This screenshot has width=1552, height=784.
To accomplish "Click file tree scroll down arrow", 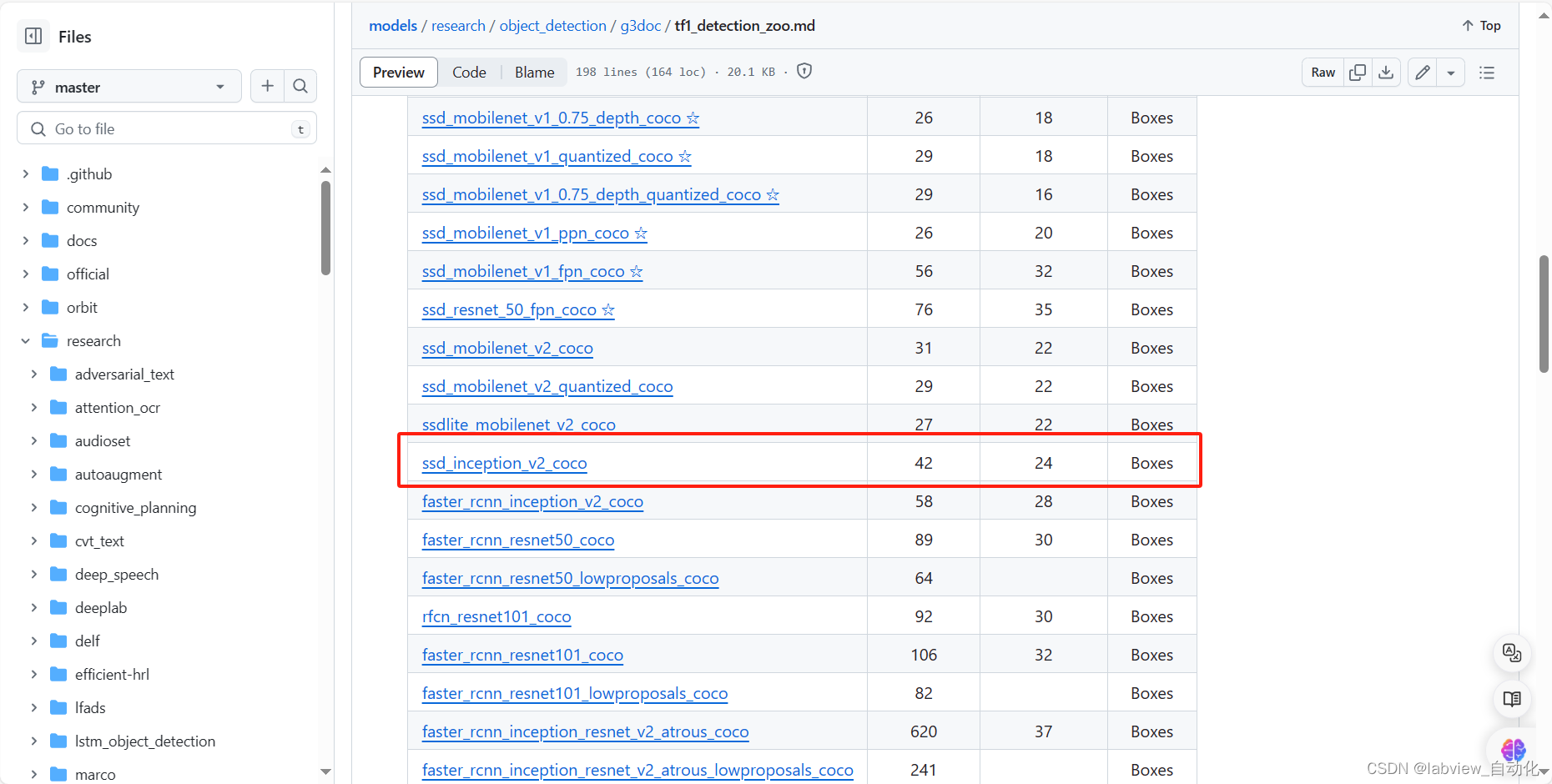I will [x=325, y=771].
